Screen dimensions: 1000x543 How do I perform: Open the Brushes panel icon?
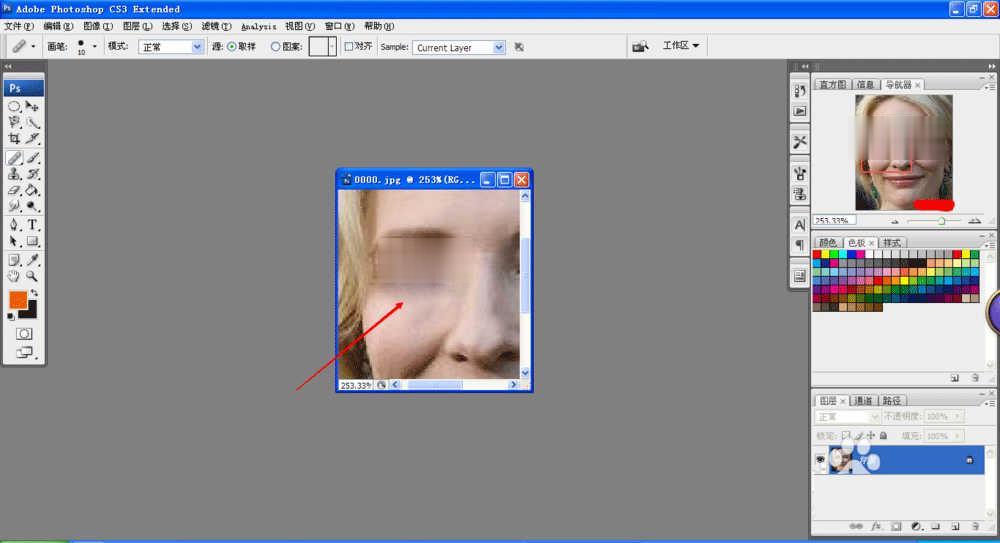[x=800, y=173]
